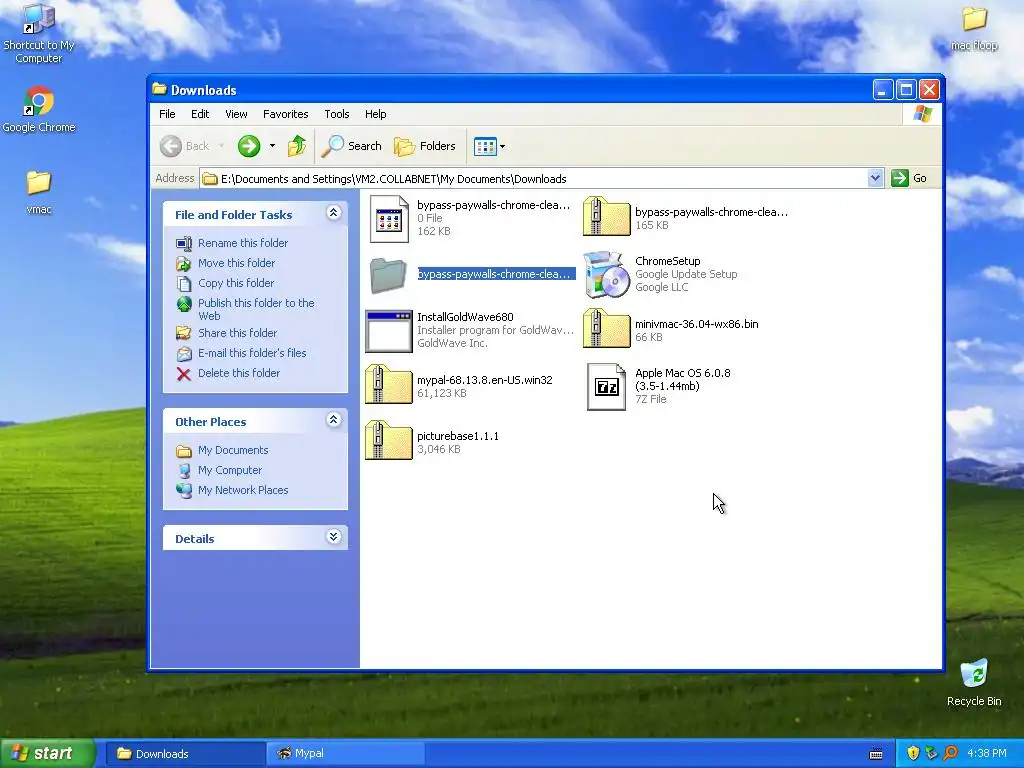Click the Rename this folder icon
Image resolution: width=1024 pixels, height=768 pixels.
coord(184,244)
